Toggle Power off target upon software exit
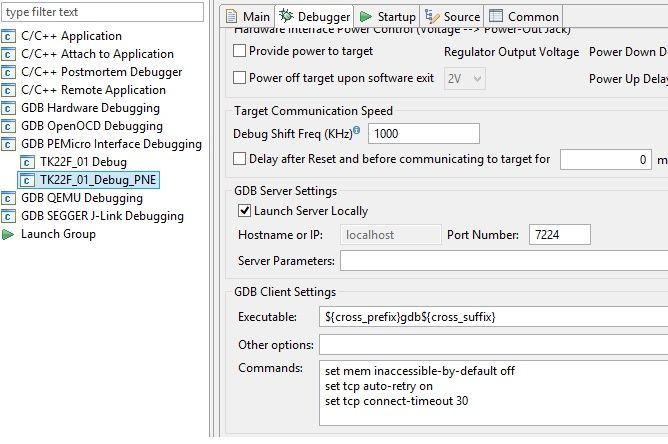Image resolution: width=668 pixels, height=444 pixels. 239,77
